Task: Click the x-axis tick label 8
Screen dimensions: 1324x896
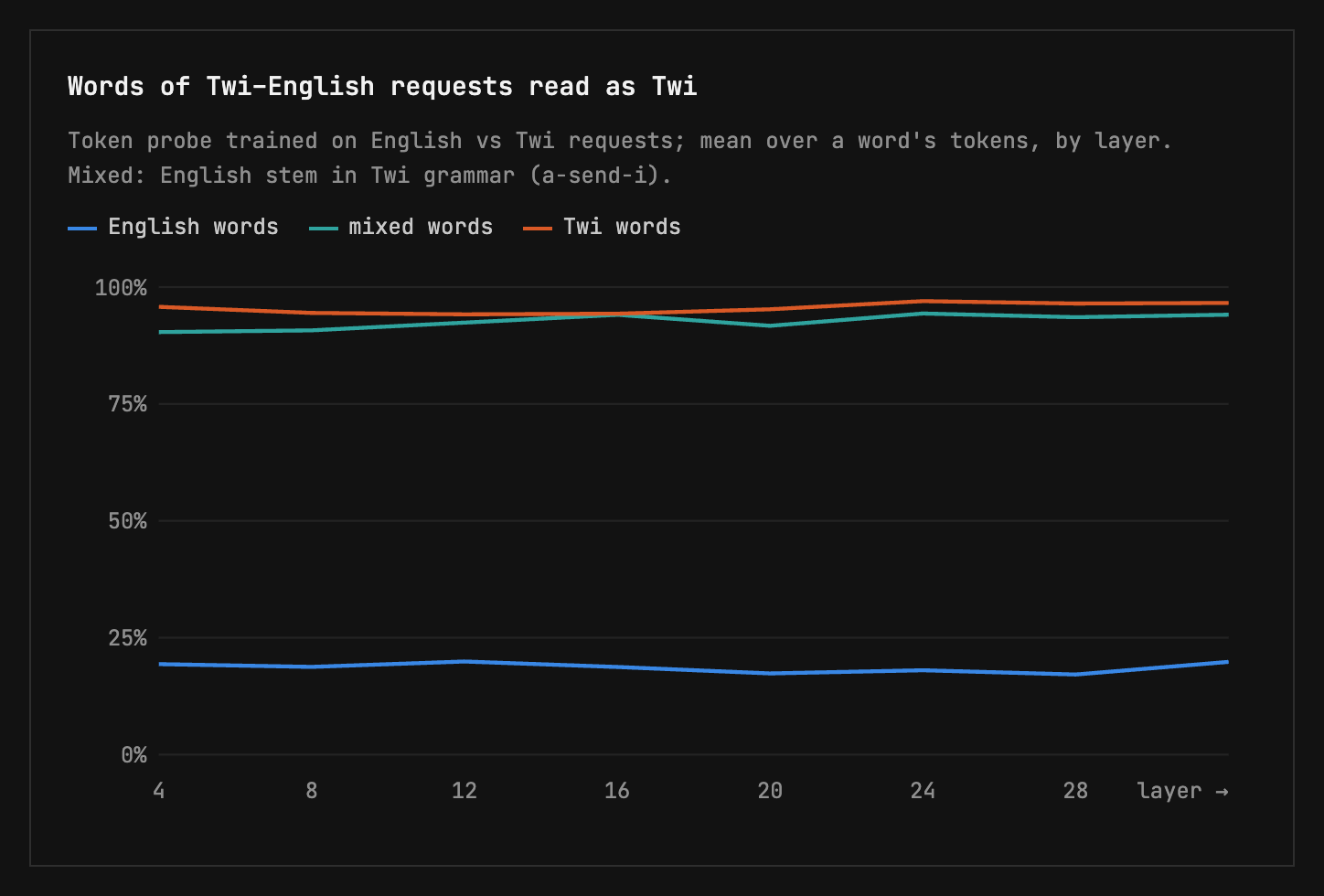Action: [x=312, y=791]
